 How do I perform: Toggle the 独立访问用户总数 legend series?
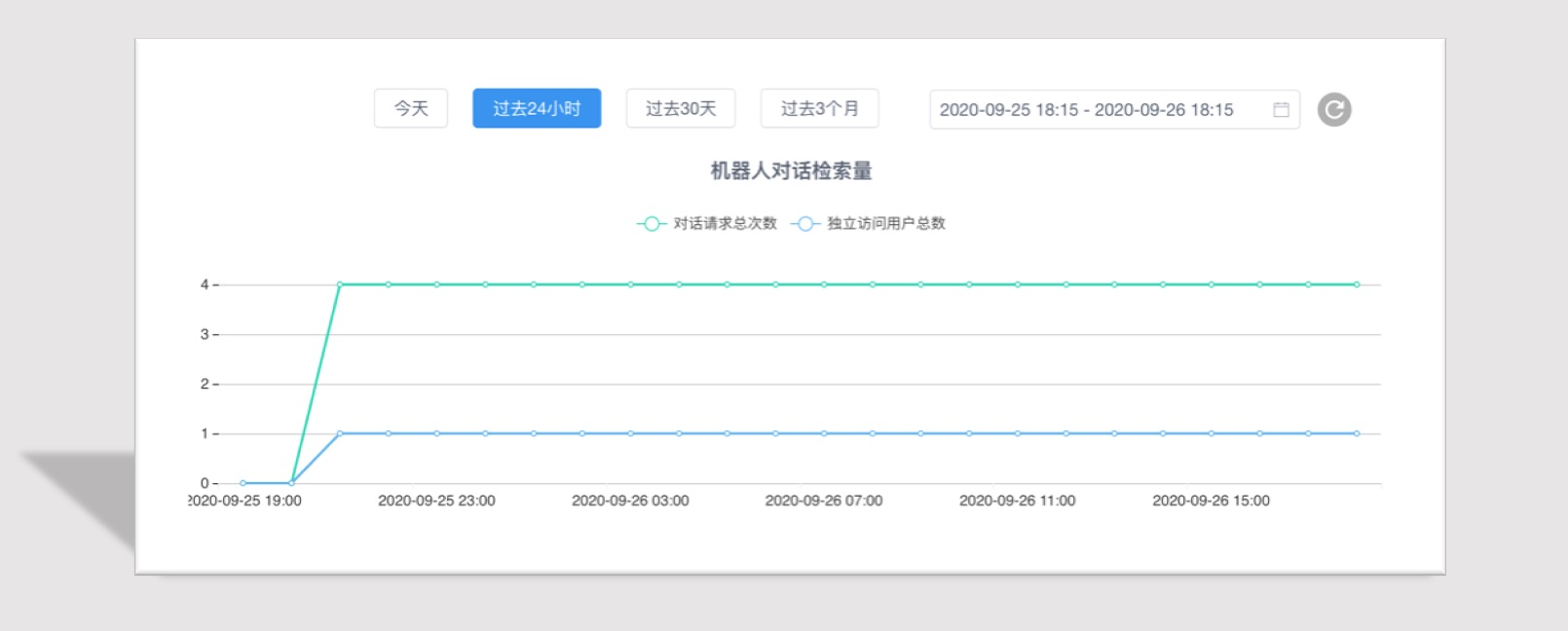[869, 224]
